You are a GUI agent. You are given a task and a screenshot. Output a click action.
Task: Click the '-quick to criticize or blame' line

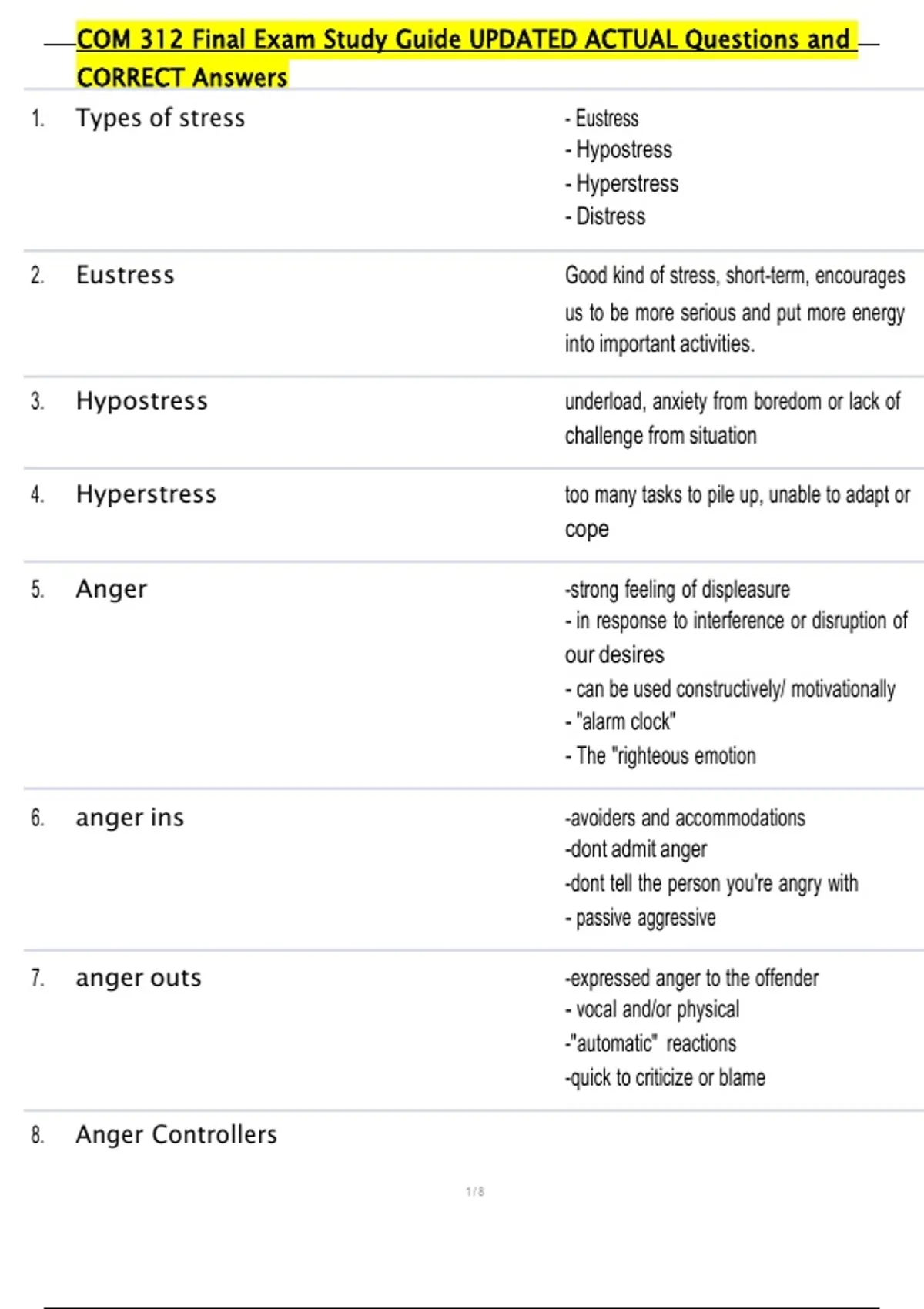point(665,1077)
